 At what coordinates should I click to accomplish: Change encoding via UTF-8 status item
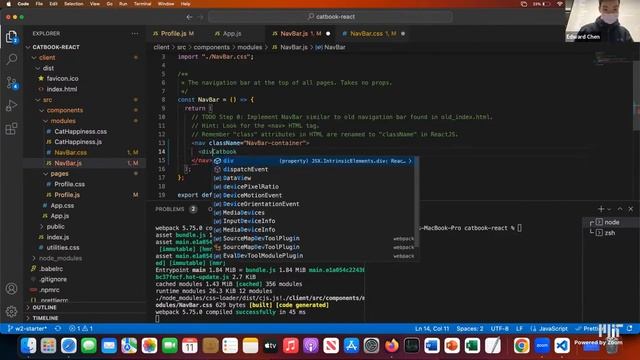click(x=500, y=329)
